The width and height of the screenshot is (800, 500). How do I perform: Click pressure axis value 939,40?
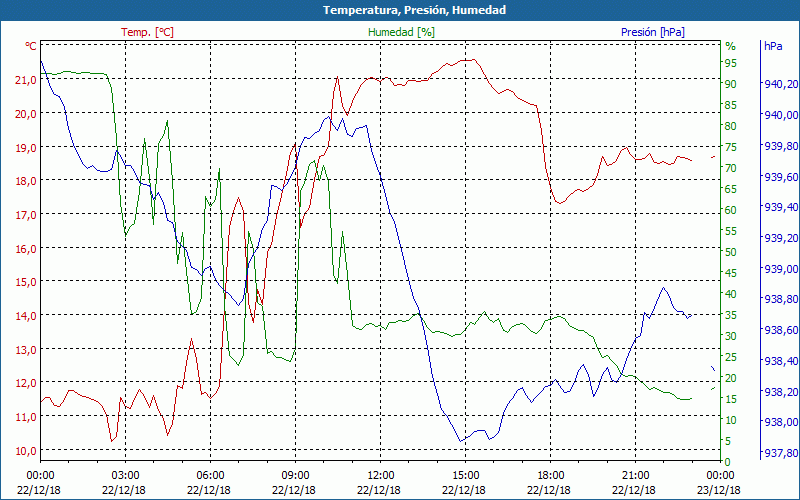(781, 207)
